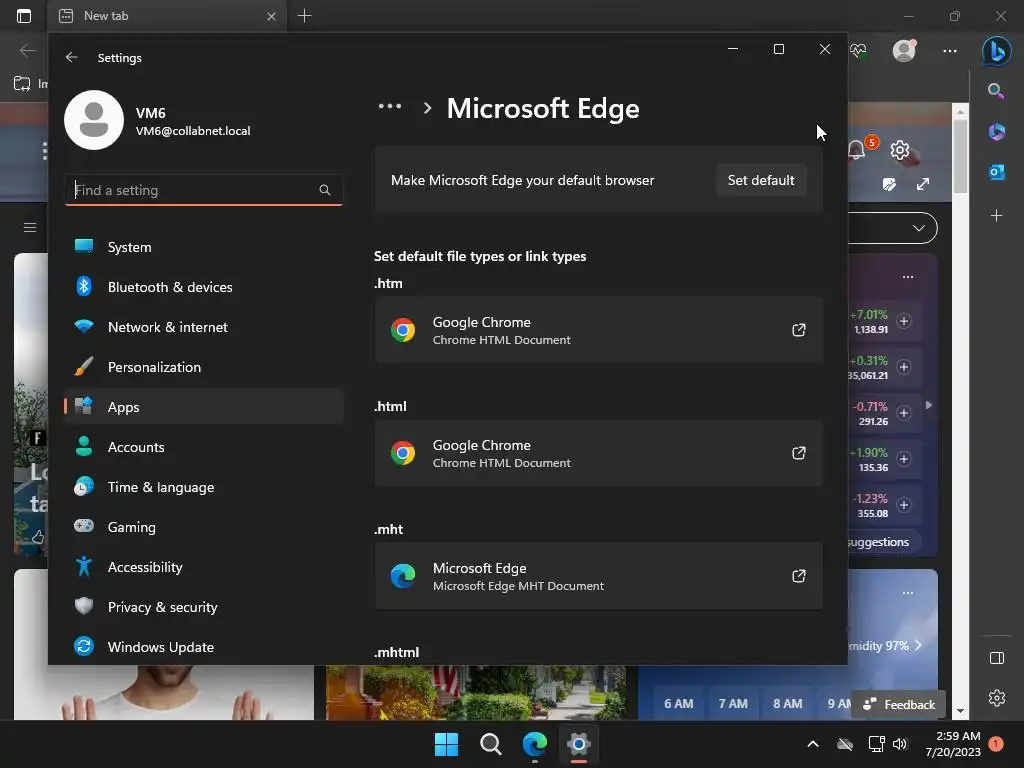Add the -1.23% stock to watchlist

point(904,505)
